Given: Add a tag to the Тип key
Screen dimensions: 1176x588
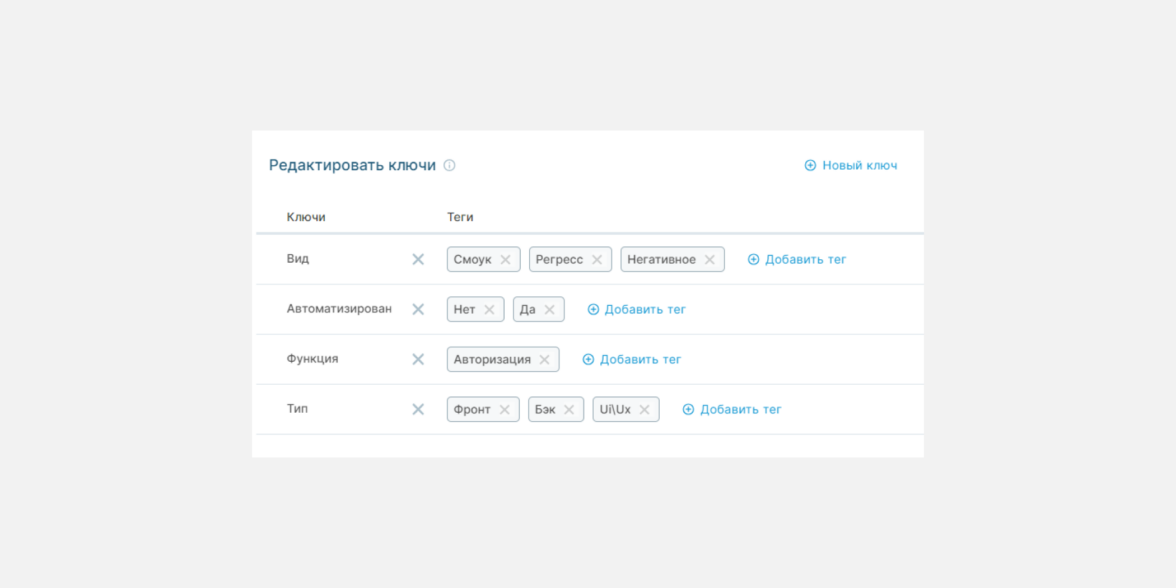Looking at the screenshot, I should [x=732, y=410].
